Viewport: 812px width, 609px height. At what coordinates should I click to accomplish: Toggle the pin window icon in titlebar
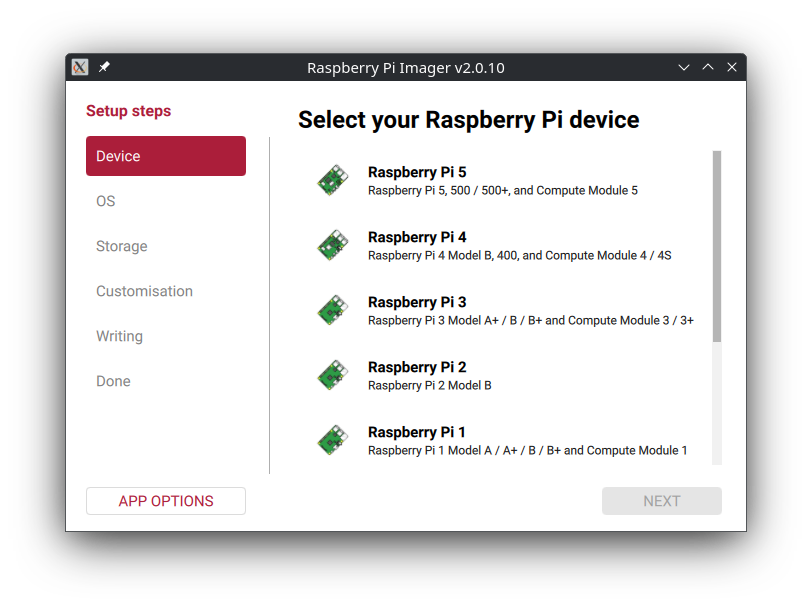[104, 67]
